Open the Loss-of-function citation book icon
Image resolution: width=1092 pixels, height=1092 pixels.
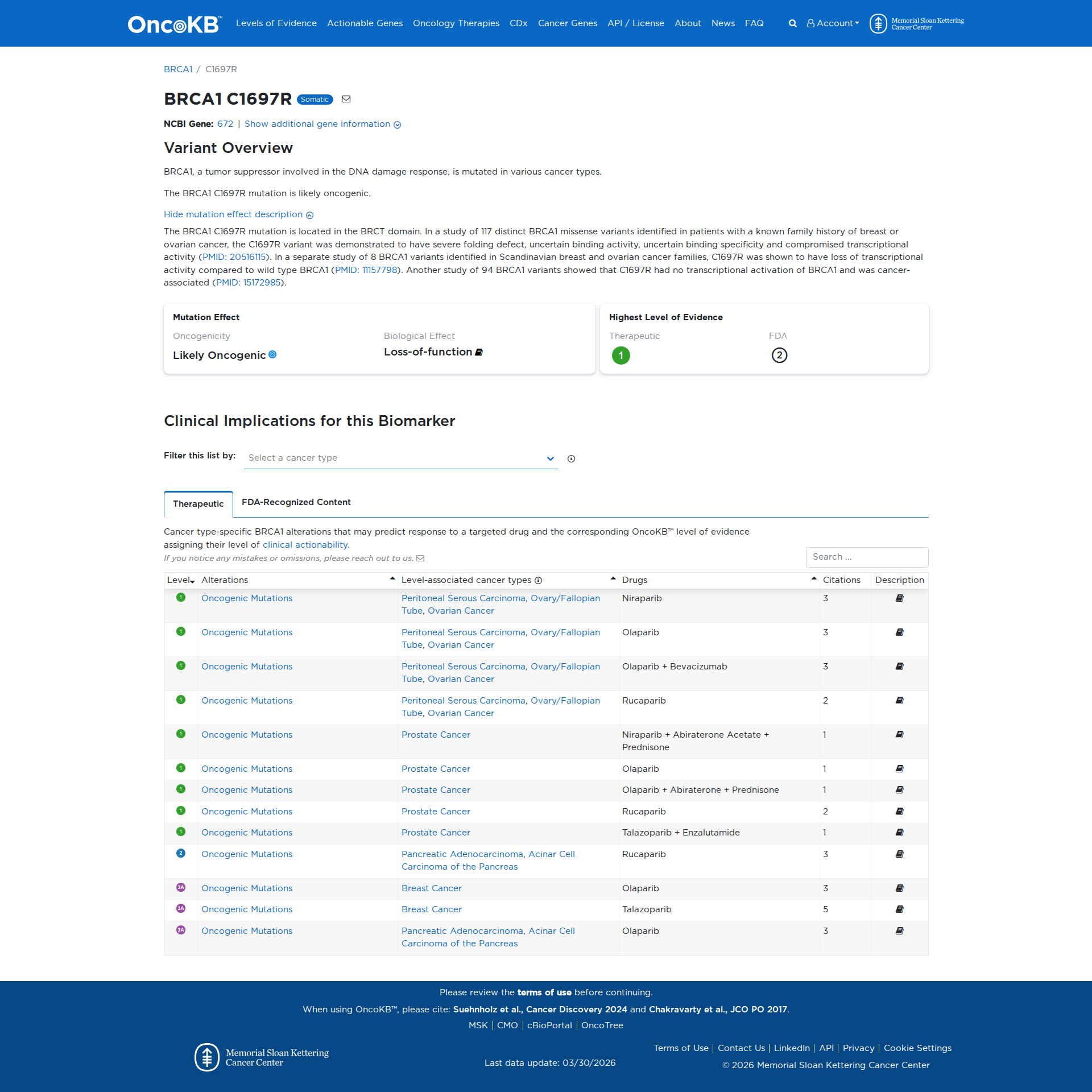click(x=479, y=352)
